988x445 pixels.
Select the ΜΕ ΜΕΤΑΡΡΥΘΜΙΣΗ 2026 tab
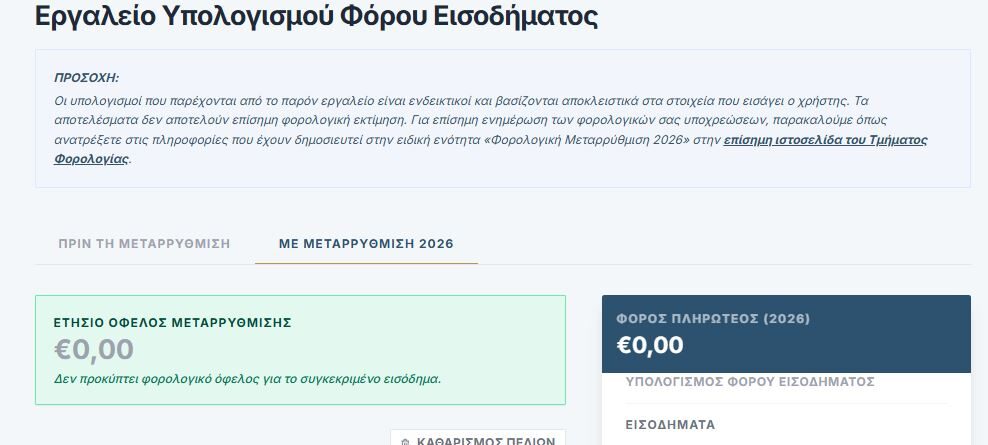(x=366, y=243)
